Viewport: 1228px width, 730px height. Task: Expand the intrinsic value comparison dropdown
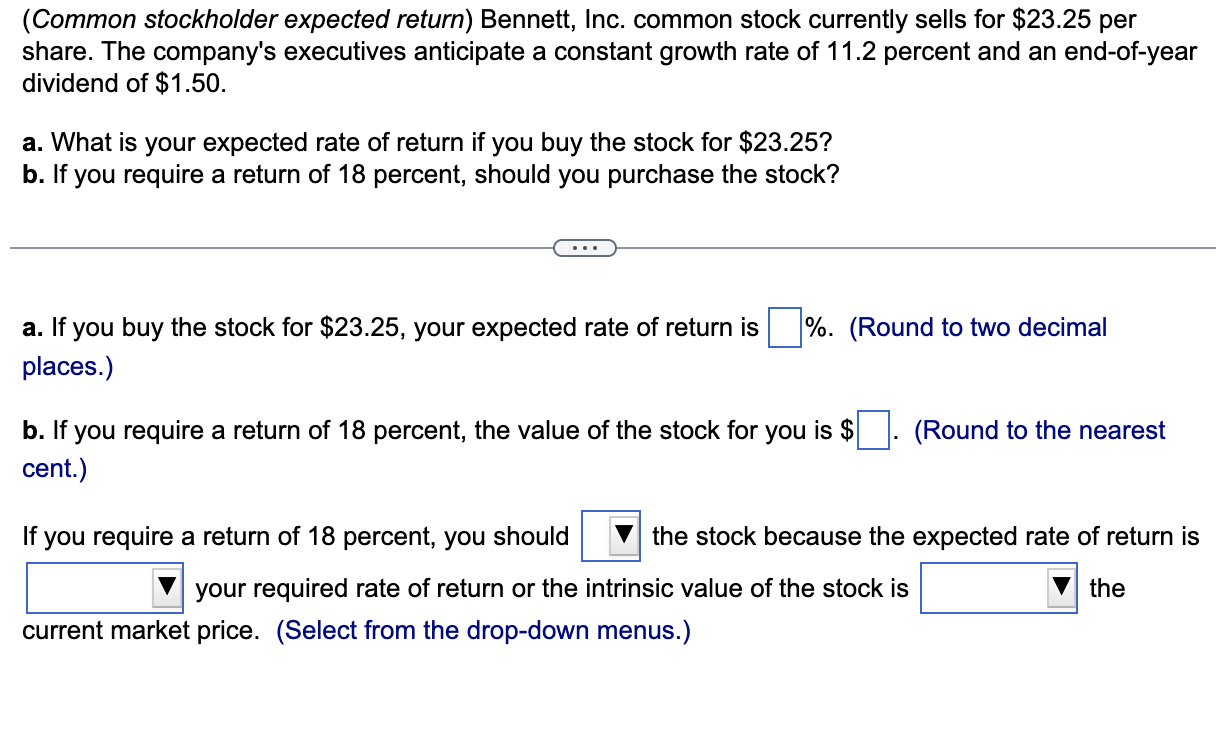click(x=998, y=588)
